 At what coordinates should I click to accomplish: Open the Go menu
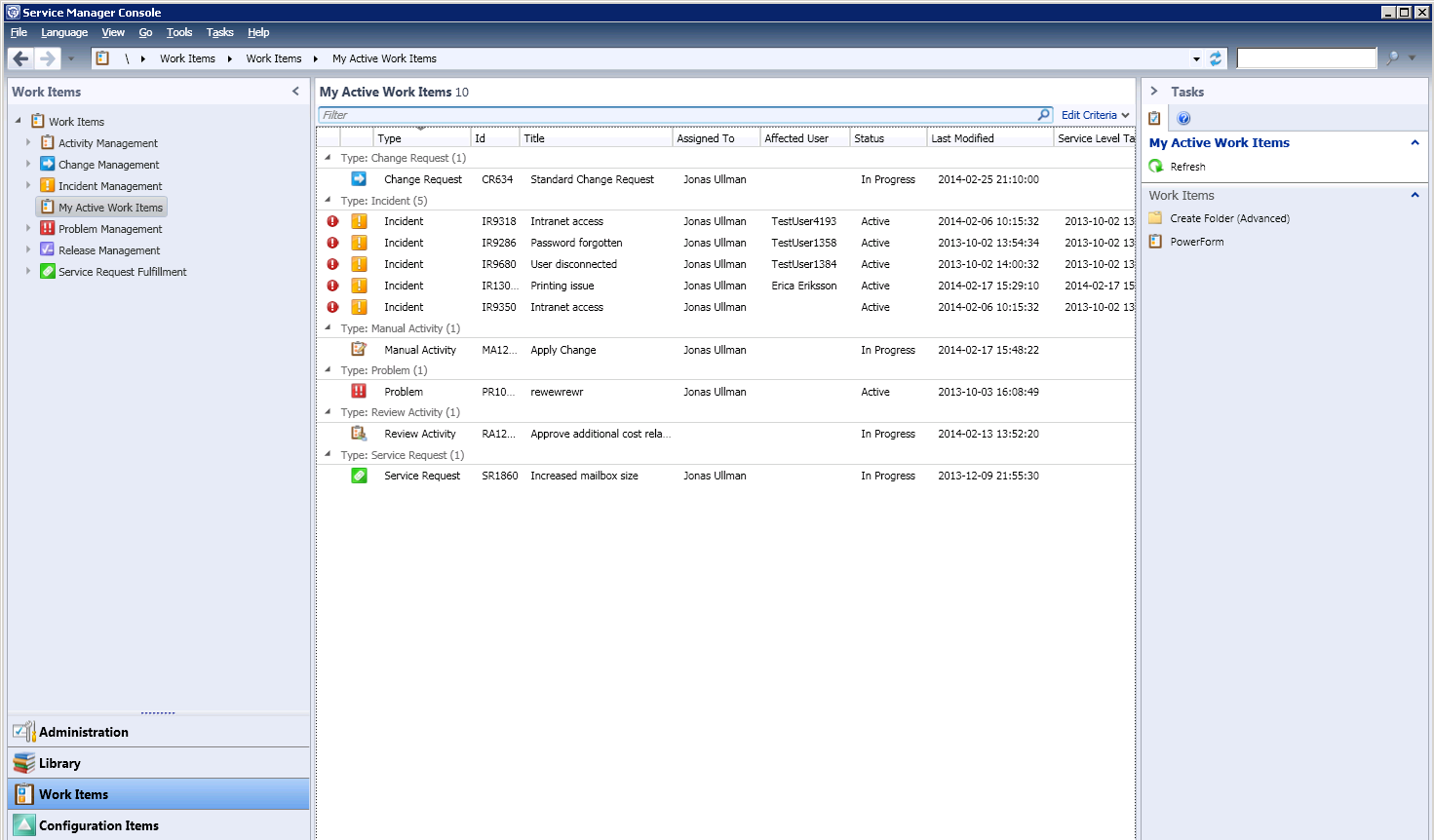coord(145,32)
